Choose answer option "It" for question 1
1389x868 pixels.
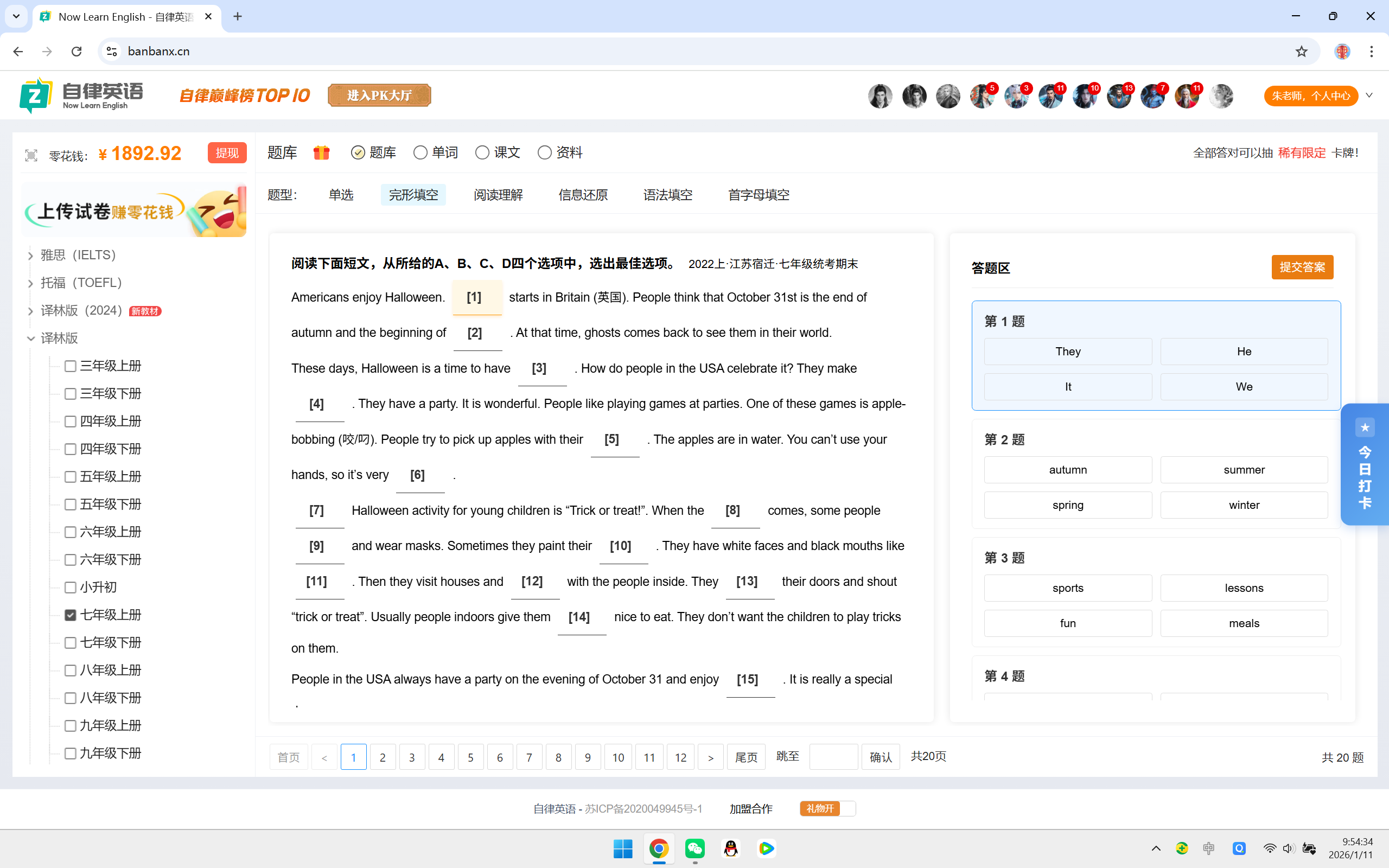(1068, 386)
